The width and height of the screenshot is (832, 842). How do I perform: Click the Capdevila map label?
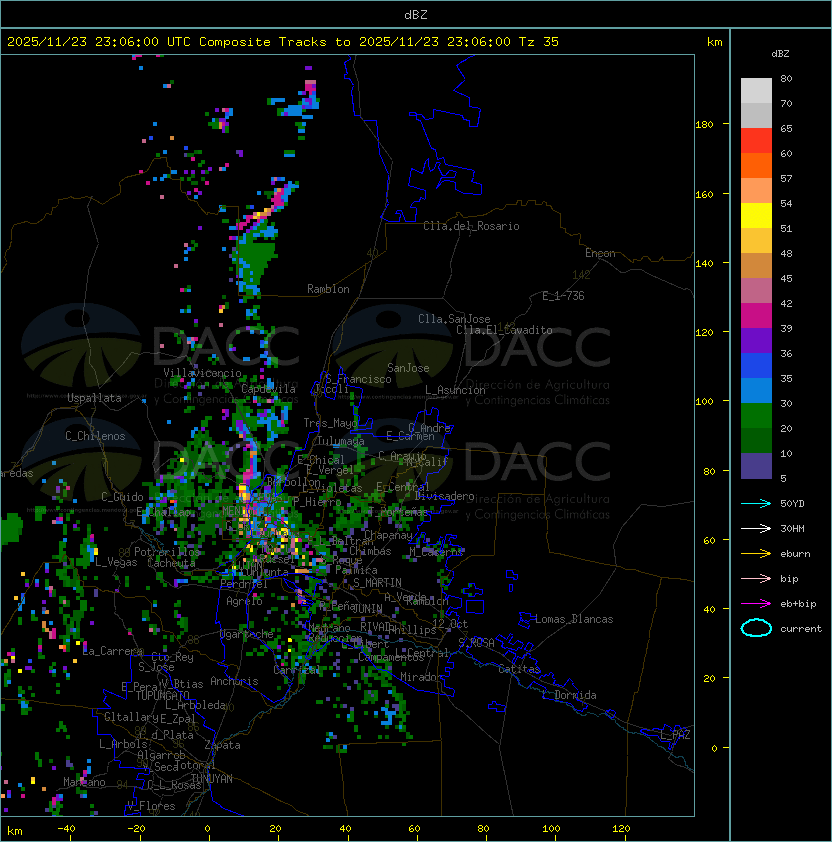[x=268, y=389]
